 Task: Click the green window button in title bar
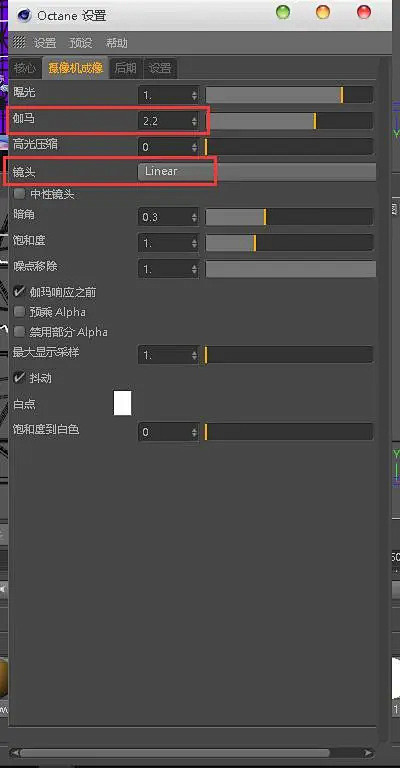coord(283,12)
